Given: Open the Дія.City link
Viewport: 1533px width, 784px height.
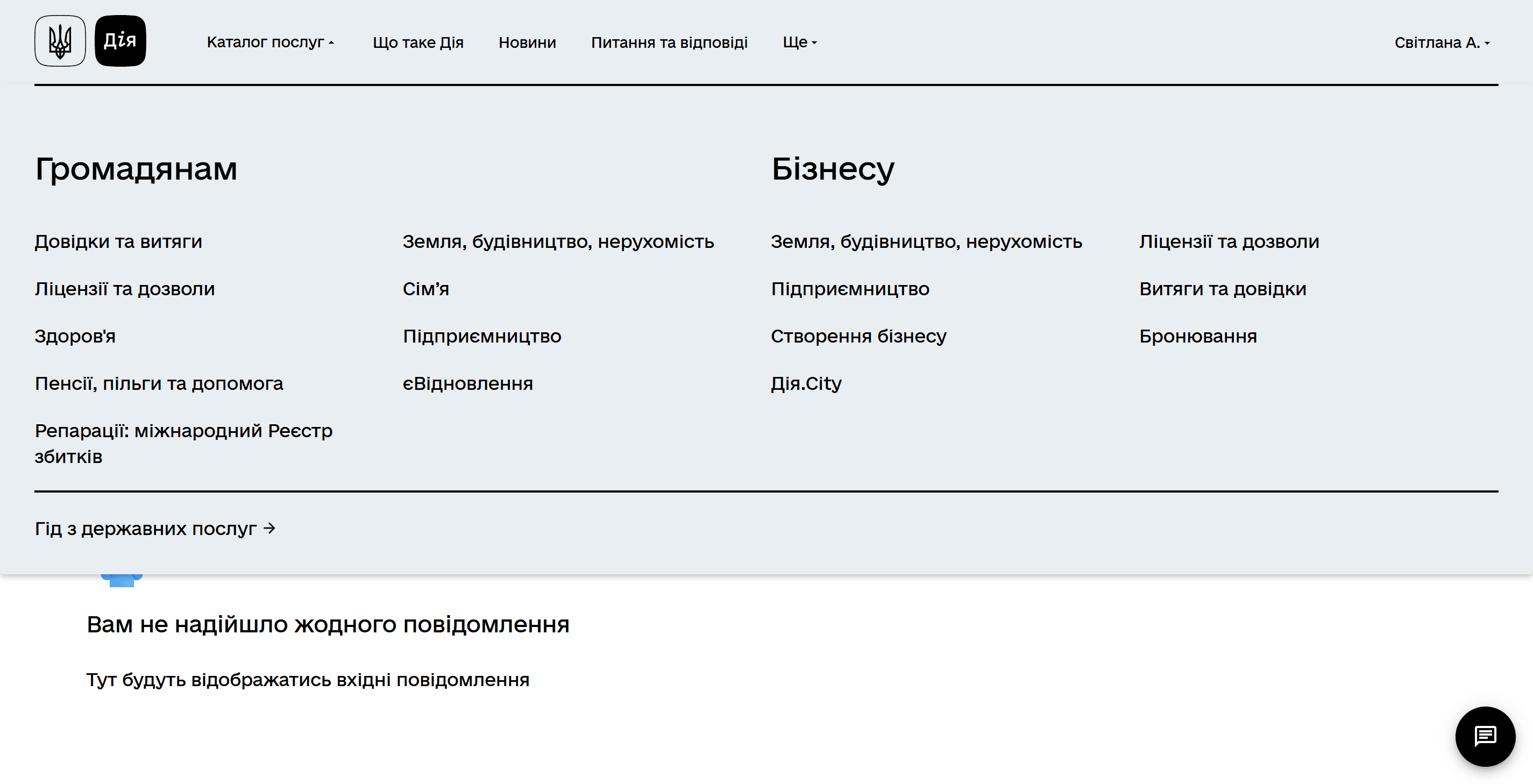Looking at the screenshot, I should (806, 384).
